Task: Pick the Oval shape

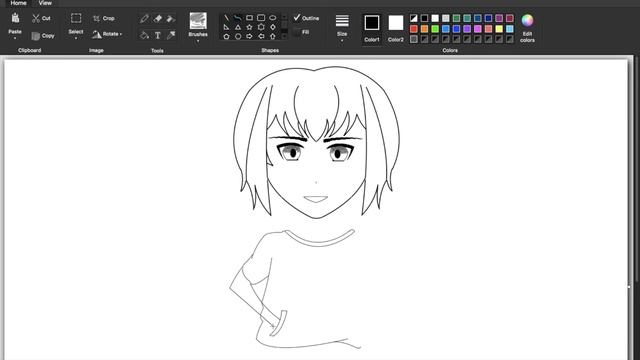Action: point(273,18)
